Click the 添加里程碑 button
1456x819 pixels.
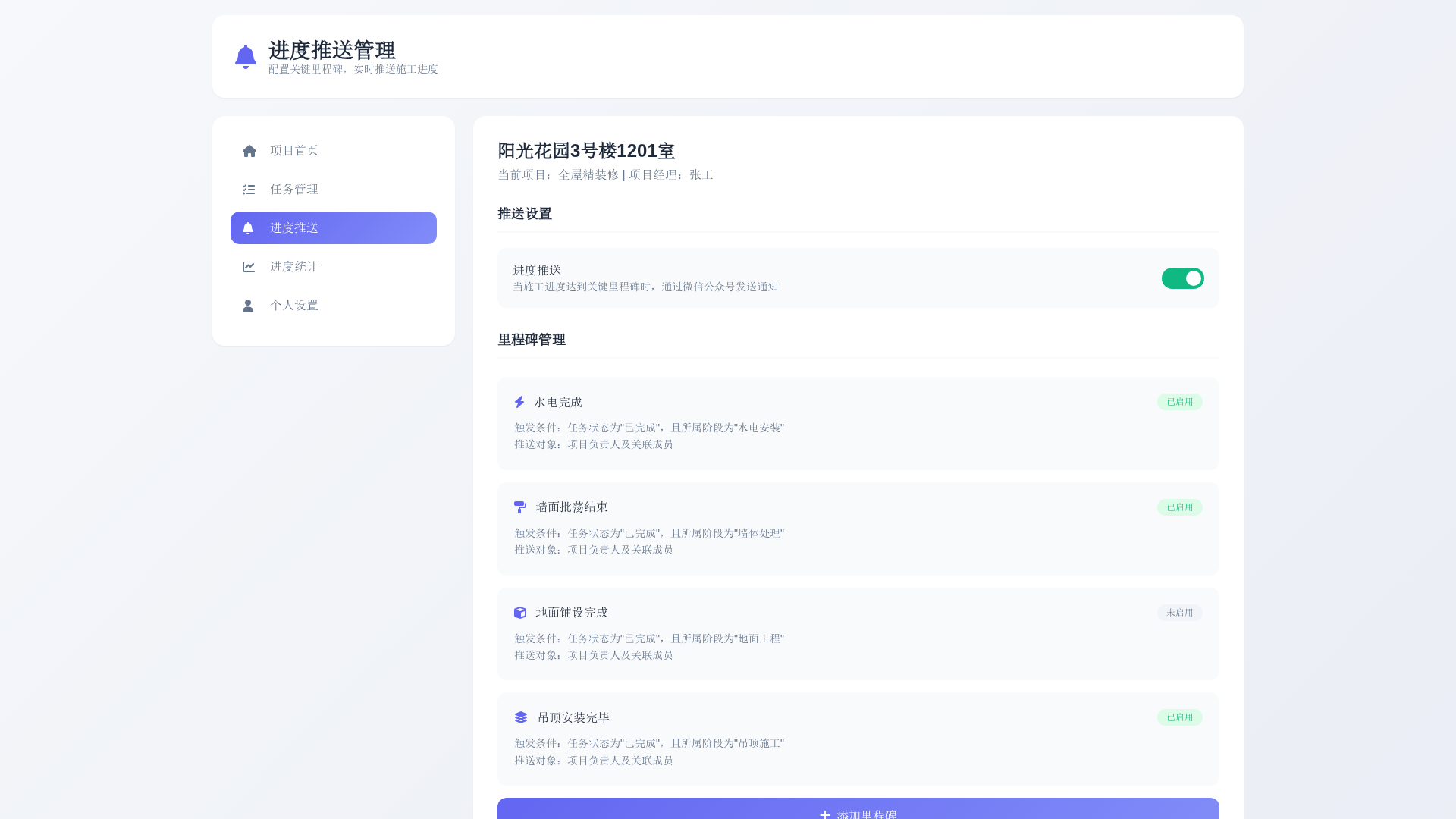pos(857,813)
